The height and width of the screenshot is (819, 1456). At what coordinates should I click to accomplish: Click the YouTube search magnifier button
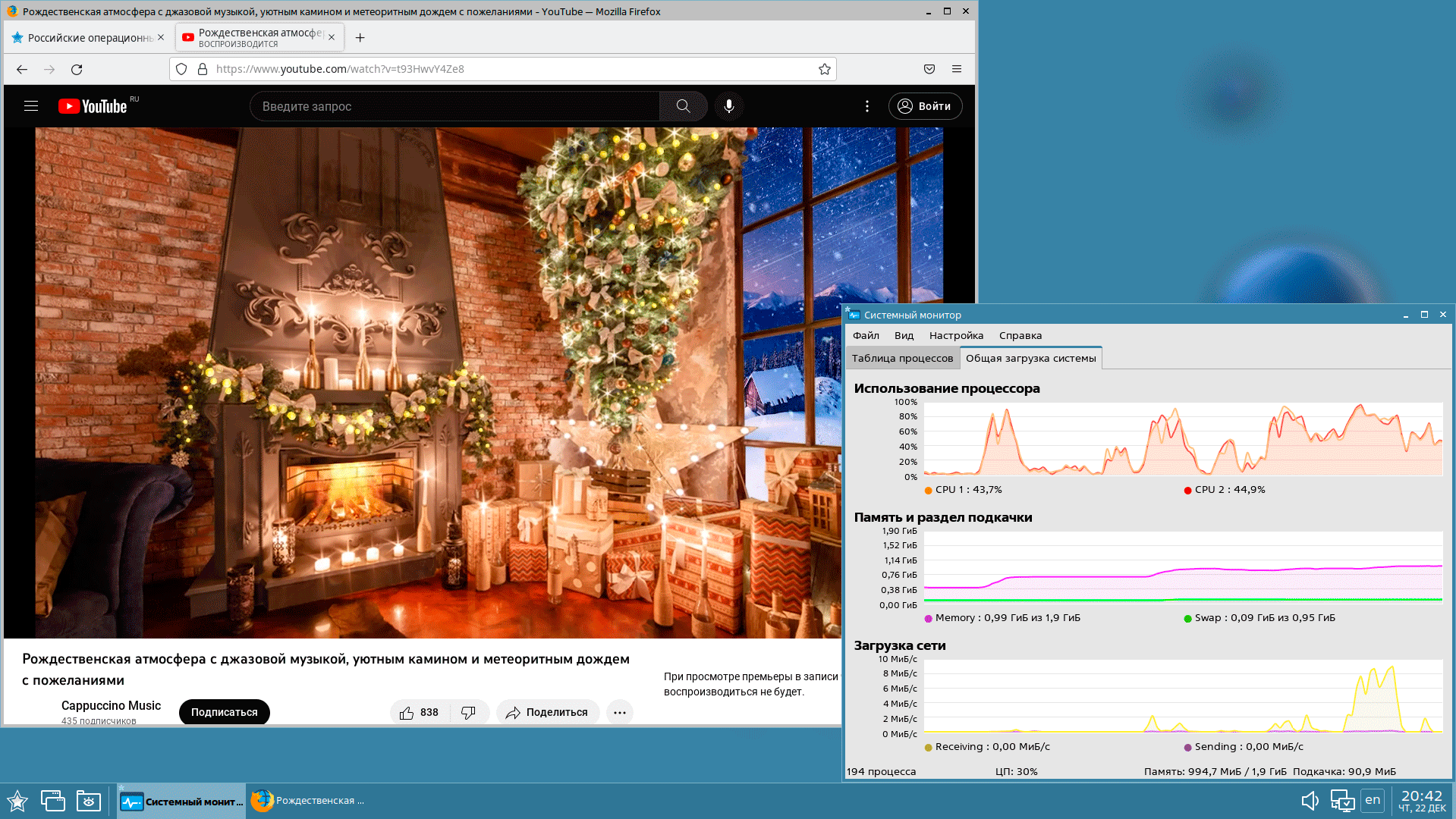pos(683,106)
